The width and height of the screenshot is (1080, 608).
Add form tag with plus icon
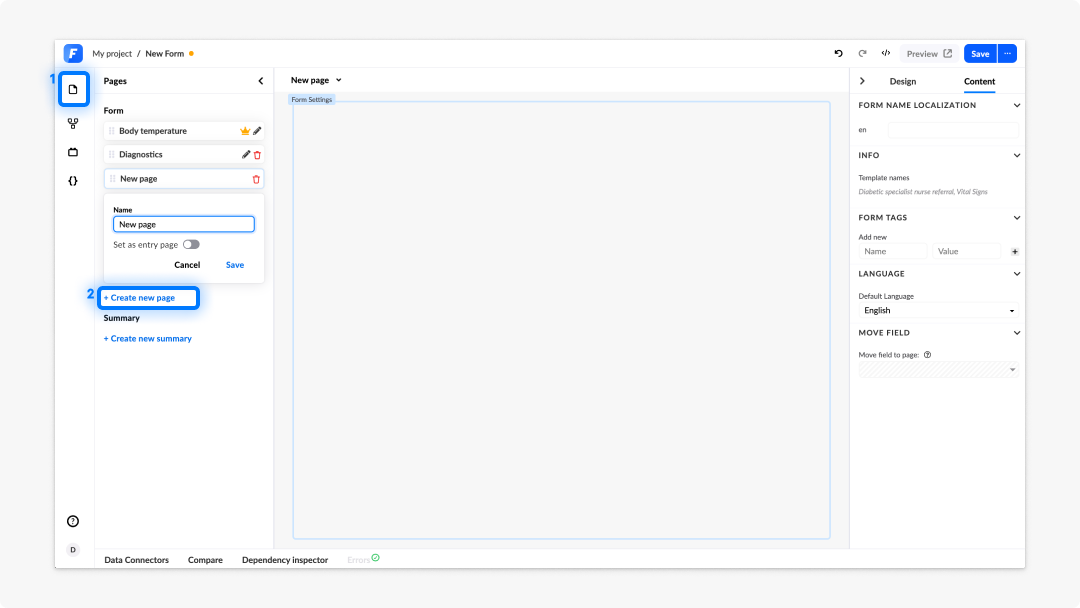coord(1015,251)
